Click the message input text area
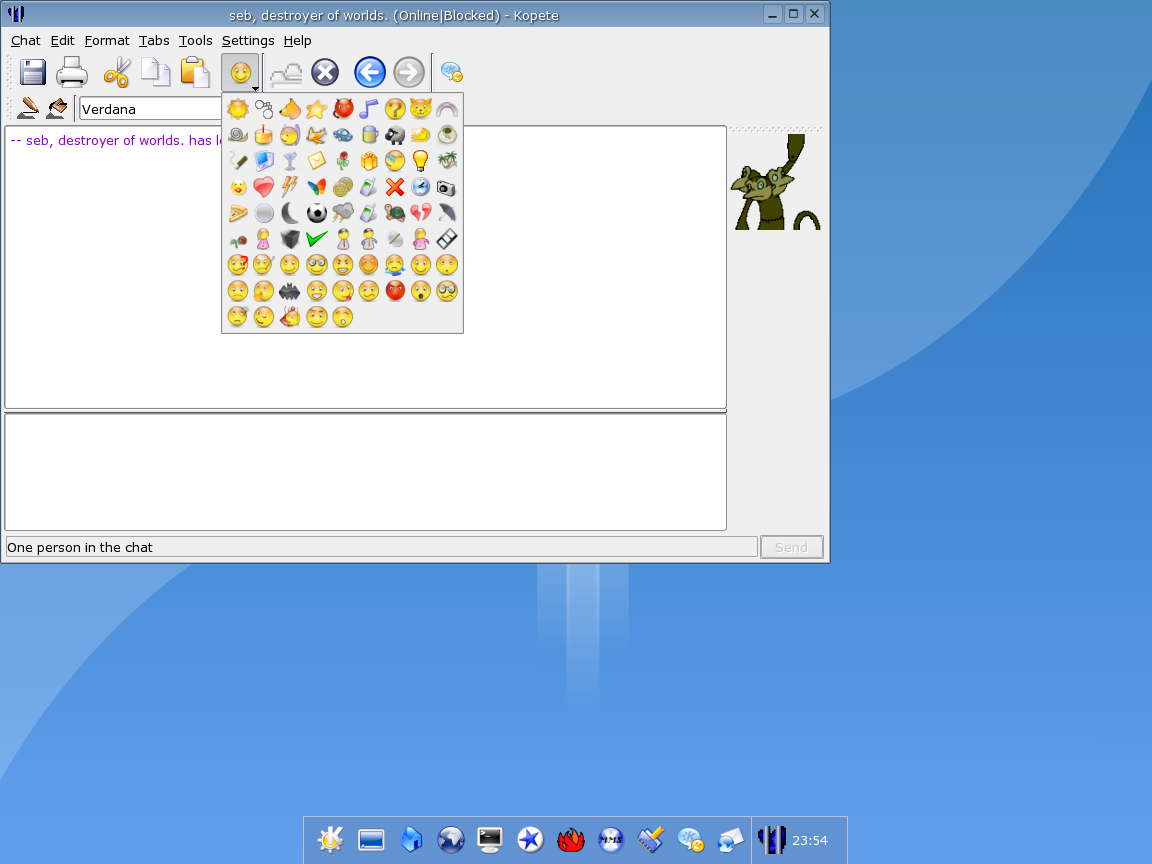Screen dimensions: 1152x864 [365, 472]
